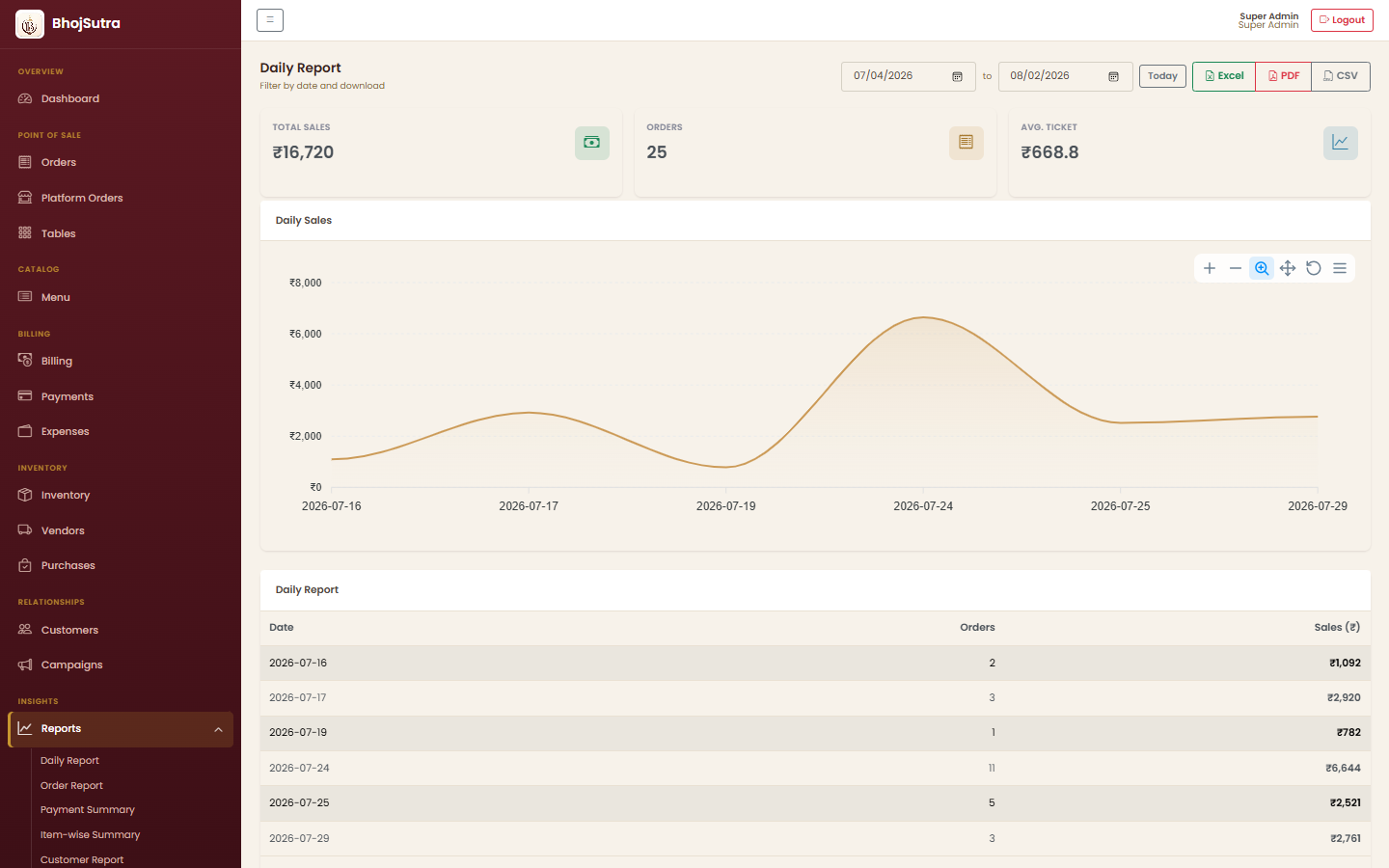The image size is (1389, 868).
Task: Export report as PDF
Action: click(x=1284, y=76)
